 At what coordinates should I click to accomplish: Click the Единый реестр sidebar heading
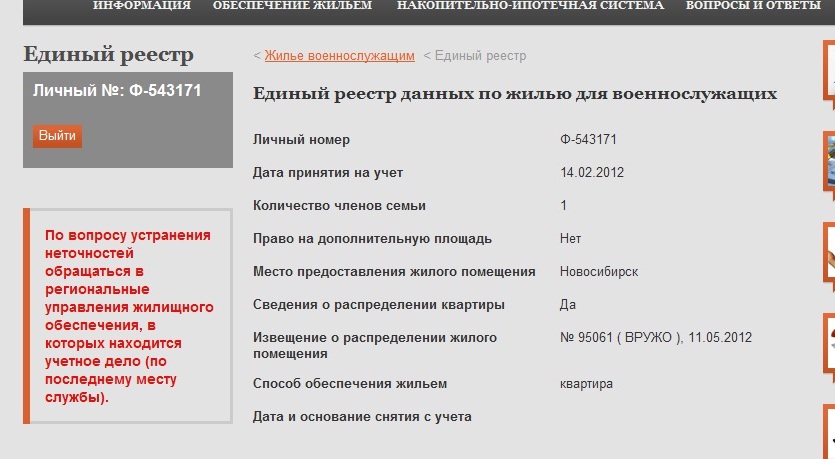108,55
